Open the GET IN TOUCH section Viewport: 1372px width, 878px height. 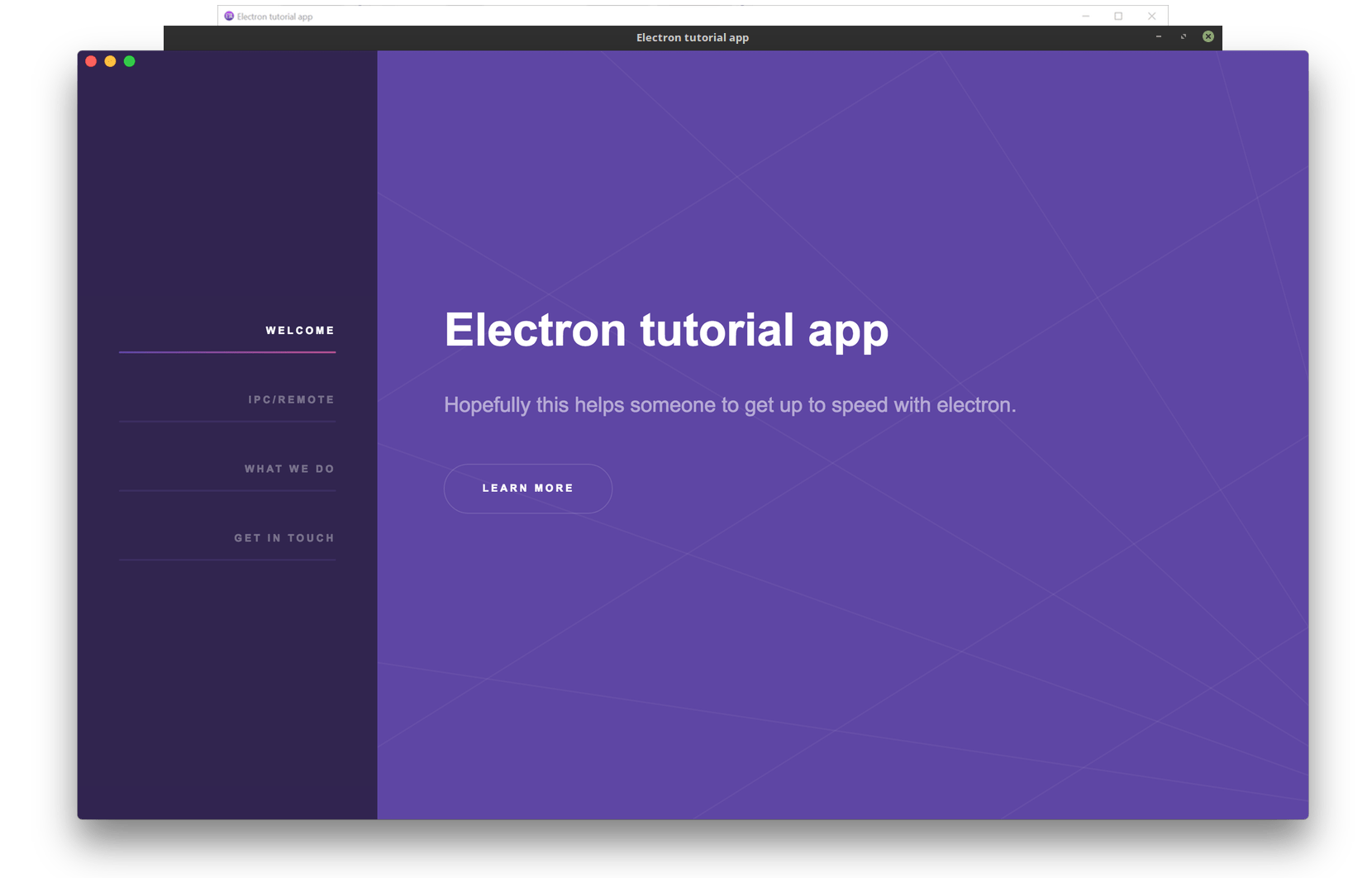(283, 537)
